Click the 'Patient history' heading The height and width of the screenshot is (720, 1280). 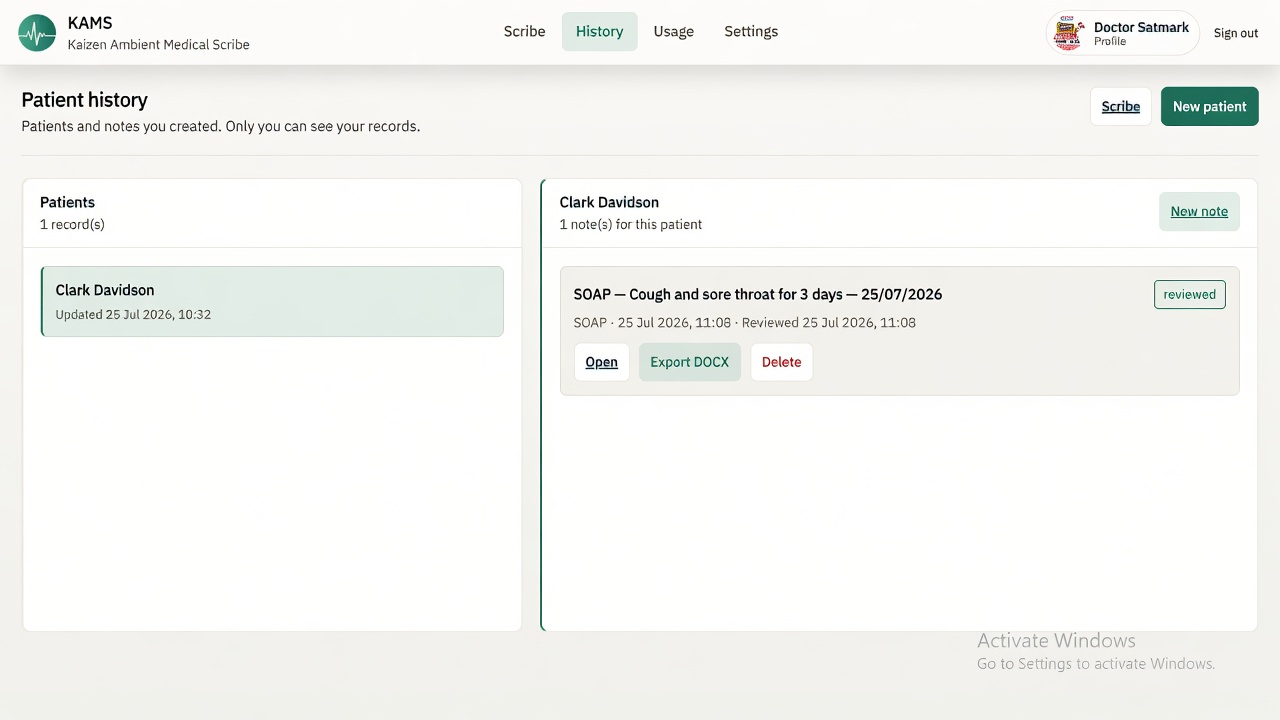coord(84,100)
